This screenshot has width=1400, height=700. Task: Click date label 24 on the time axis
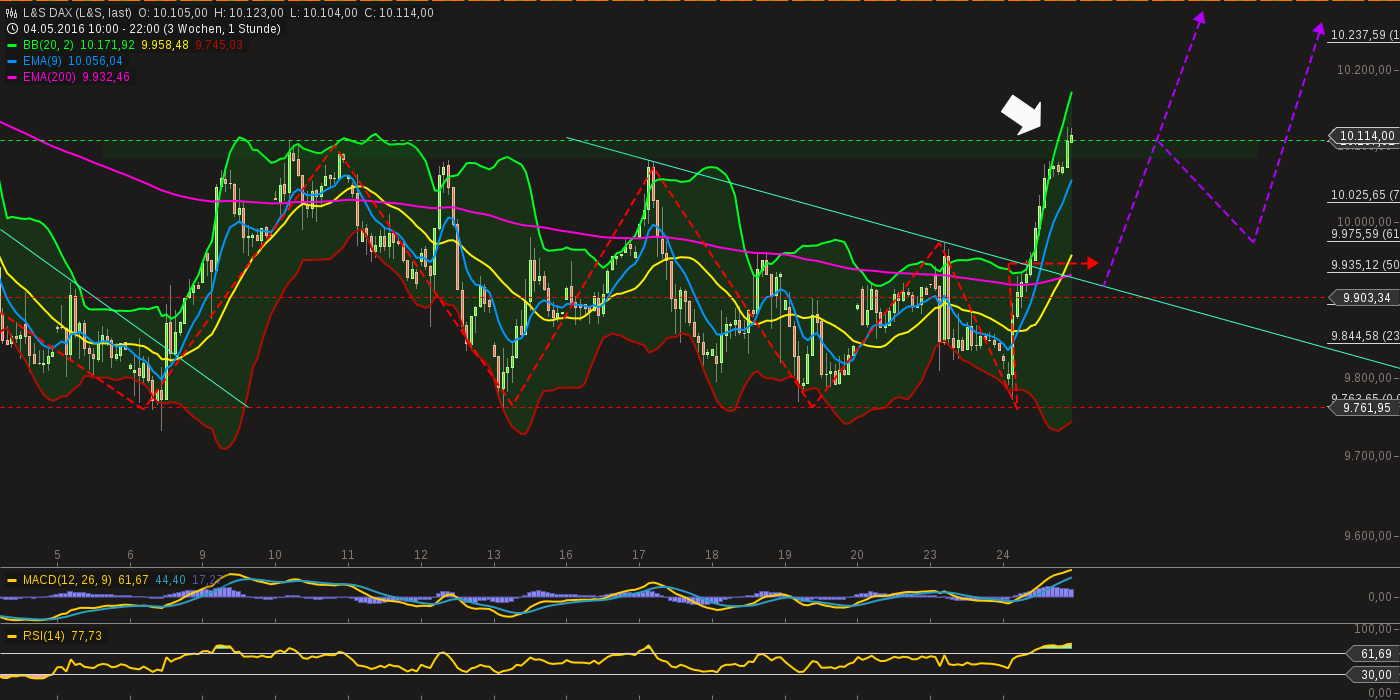point(1003,555)
